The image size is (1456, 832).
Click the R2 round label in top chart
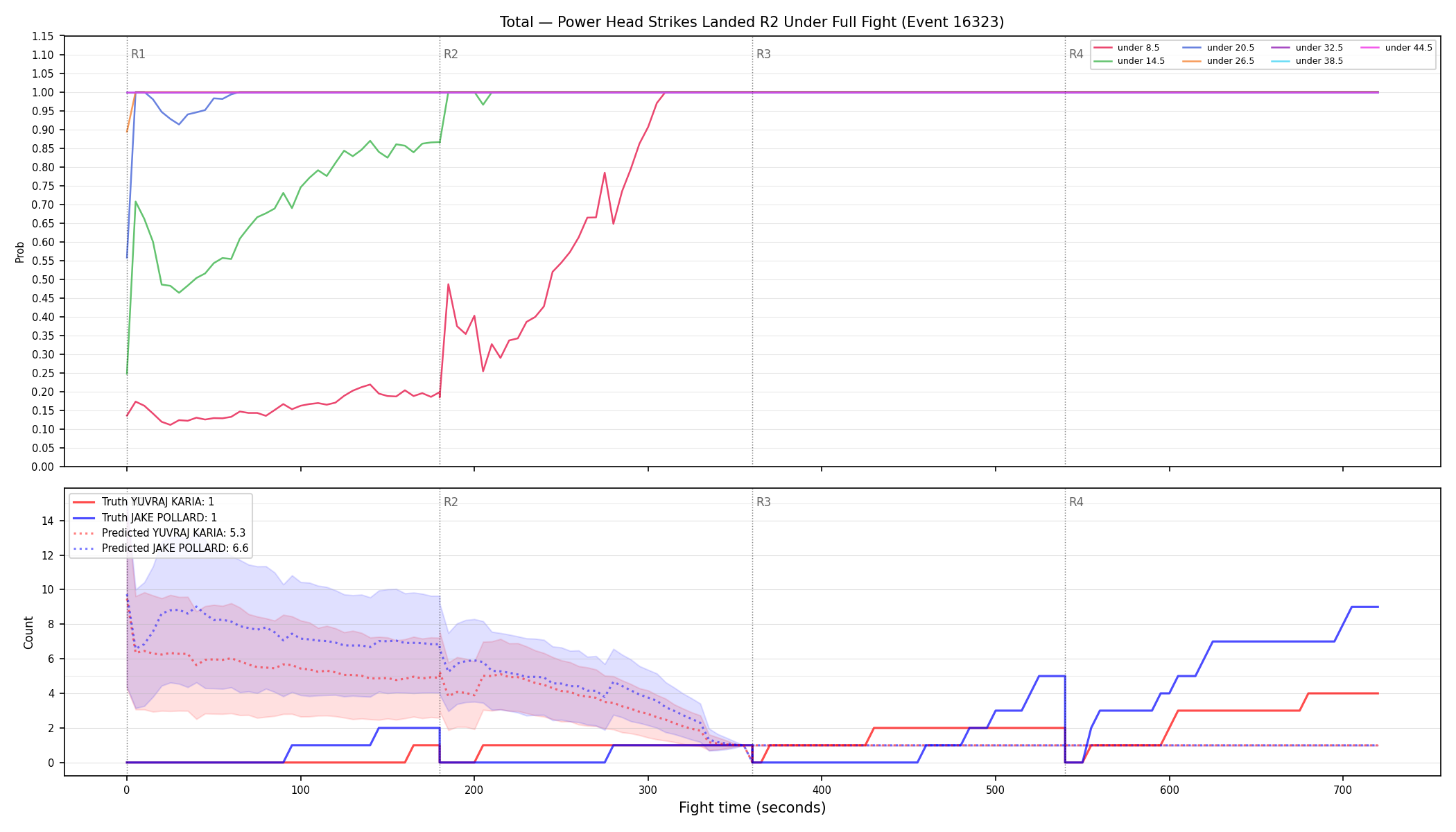pos(451,54)
